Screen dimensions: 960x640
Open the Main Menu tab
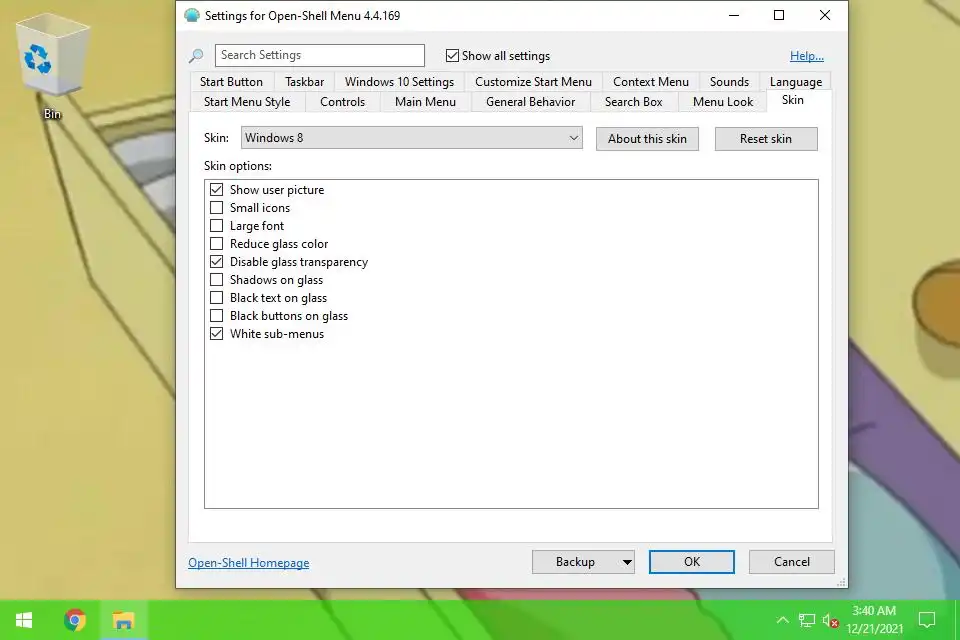(426, 102)
